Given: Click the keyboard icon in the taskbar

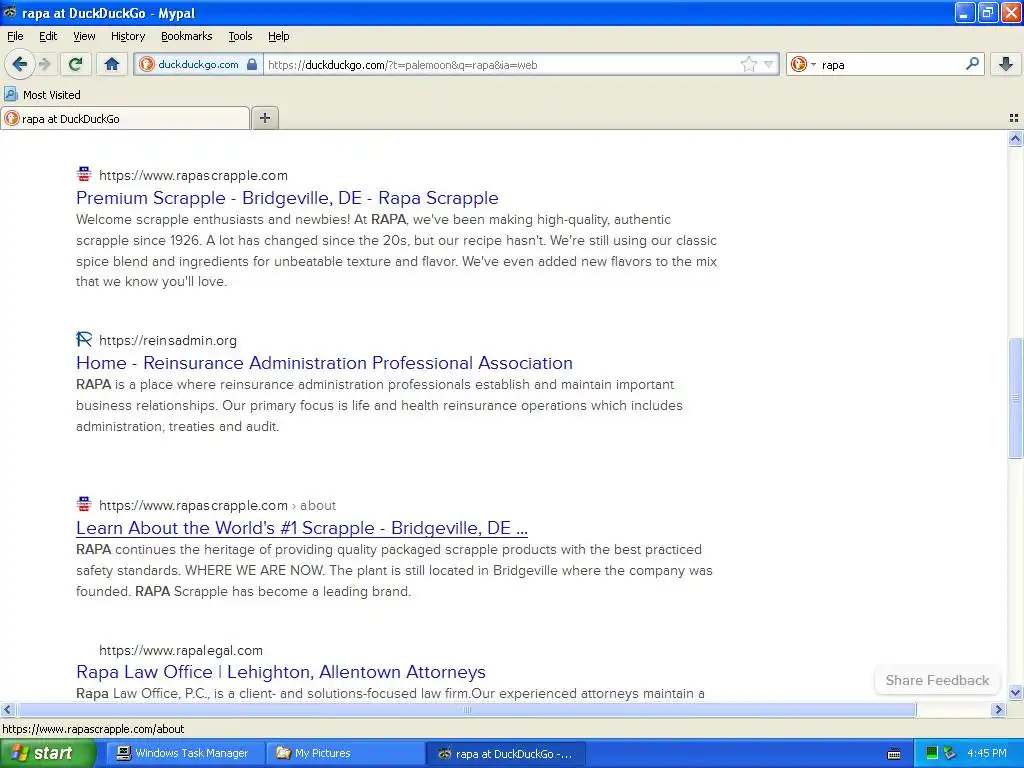Looking at the screenshot, I should click(894, 754).
